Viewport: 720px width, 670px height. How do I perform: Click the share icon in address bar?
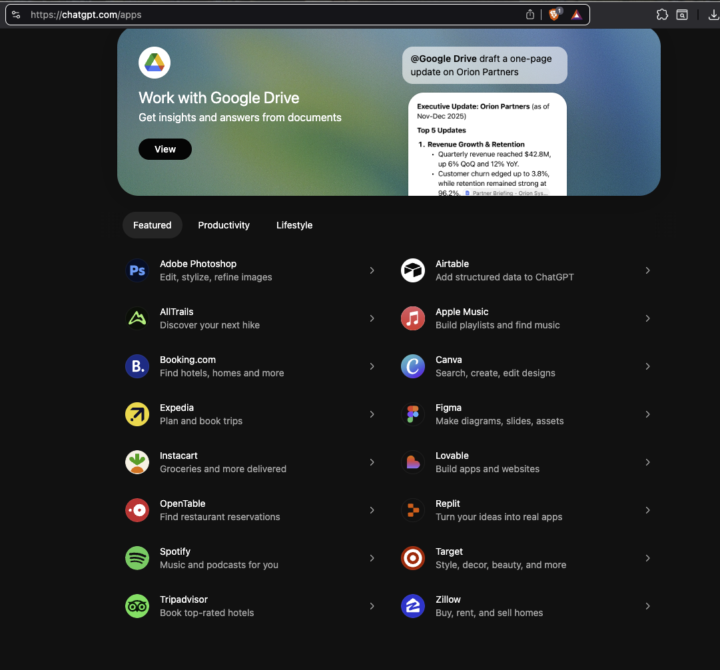pyautogui.click(x=530, y=15)
